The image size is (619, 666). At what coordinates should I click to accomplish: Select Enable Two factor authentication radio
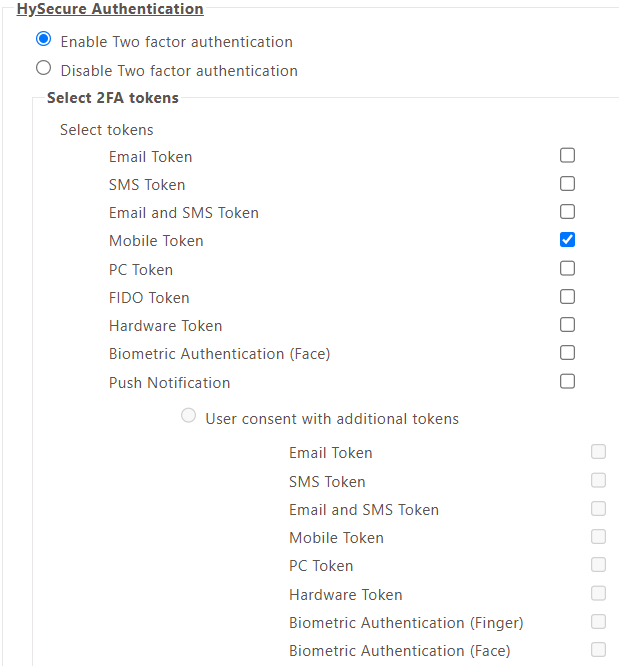point(43,39)
